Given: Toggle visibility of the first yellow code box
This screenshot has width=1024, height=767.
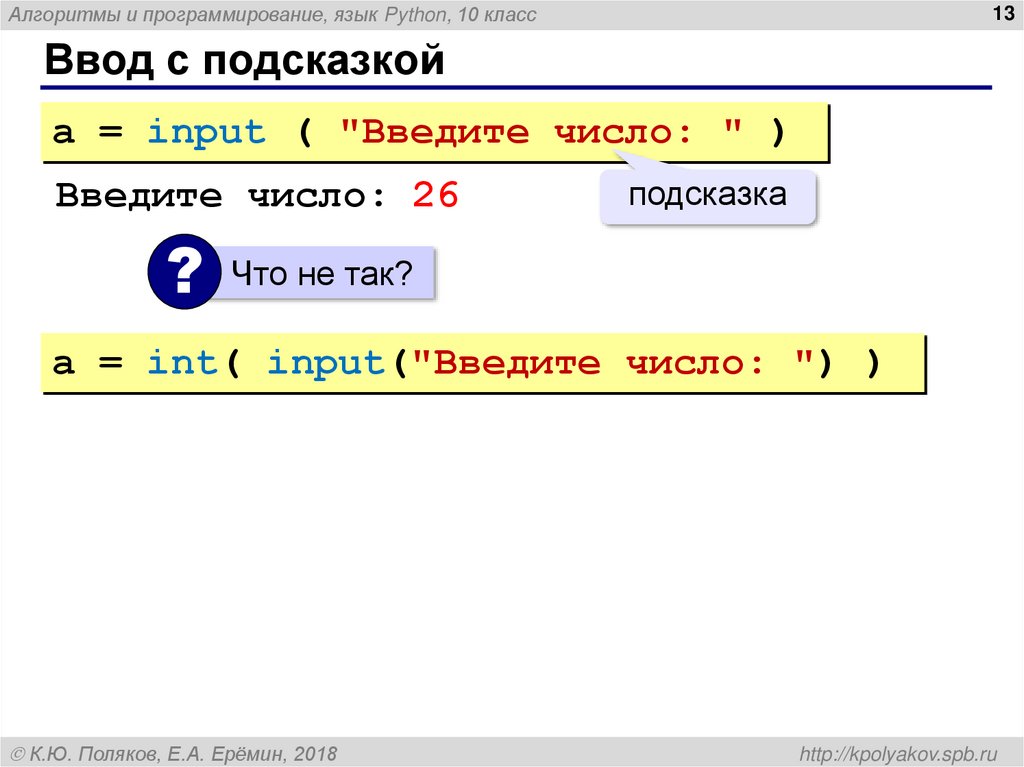Looking at the screenshot, I should pos(435,131).
